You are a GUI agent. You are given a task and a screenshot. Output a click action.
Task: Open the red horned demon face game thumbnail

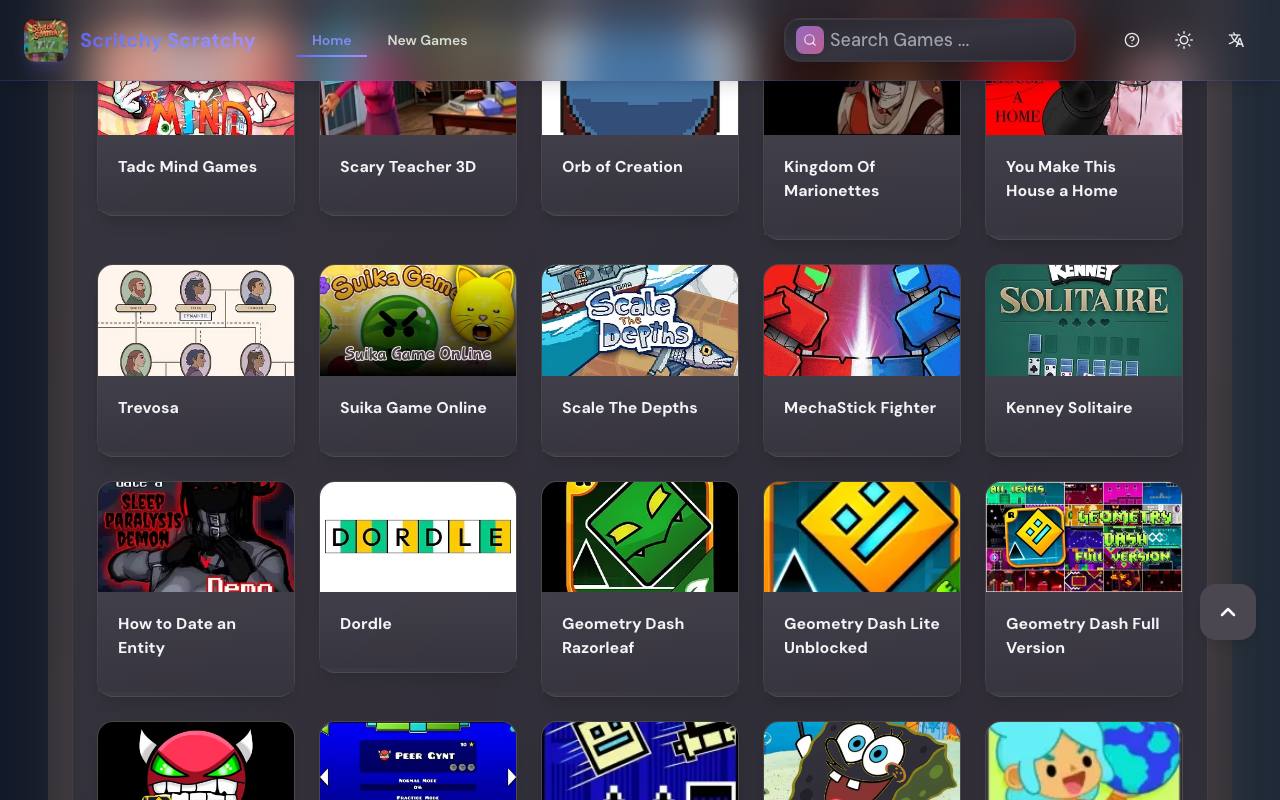pyautogui.click(x=196, y=761)
